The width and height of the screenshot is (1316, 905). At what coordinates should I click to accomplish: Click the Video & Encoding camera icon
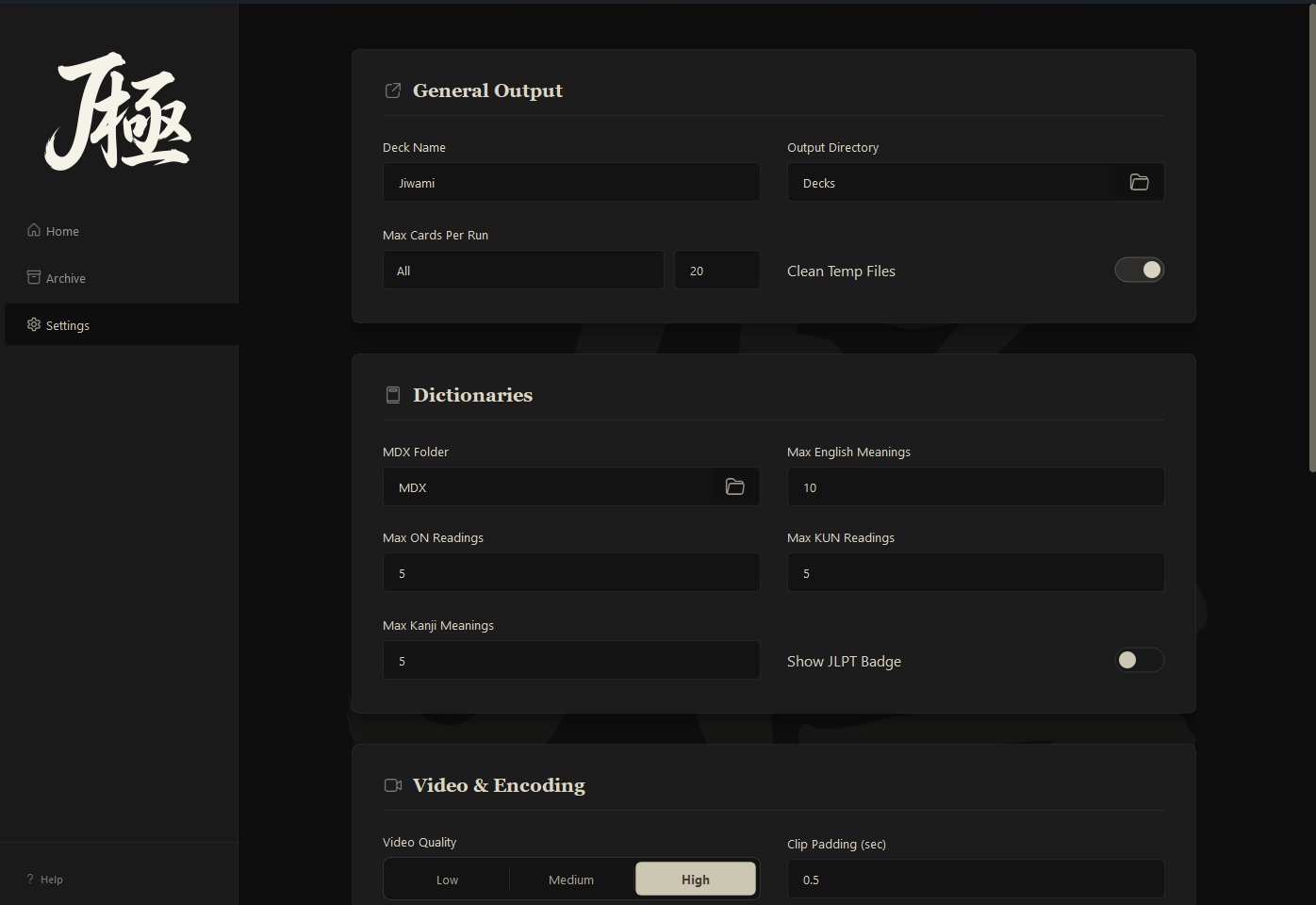click(x=393, y=784)
